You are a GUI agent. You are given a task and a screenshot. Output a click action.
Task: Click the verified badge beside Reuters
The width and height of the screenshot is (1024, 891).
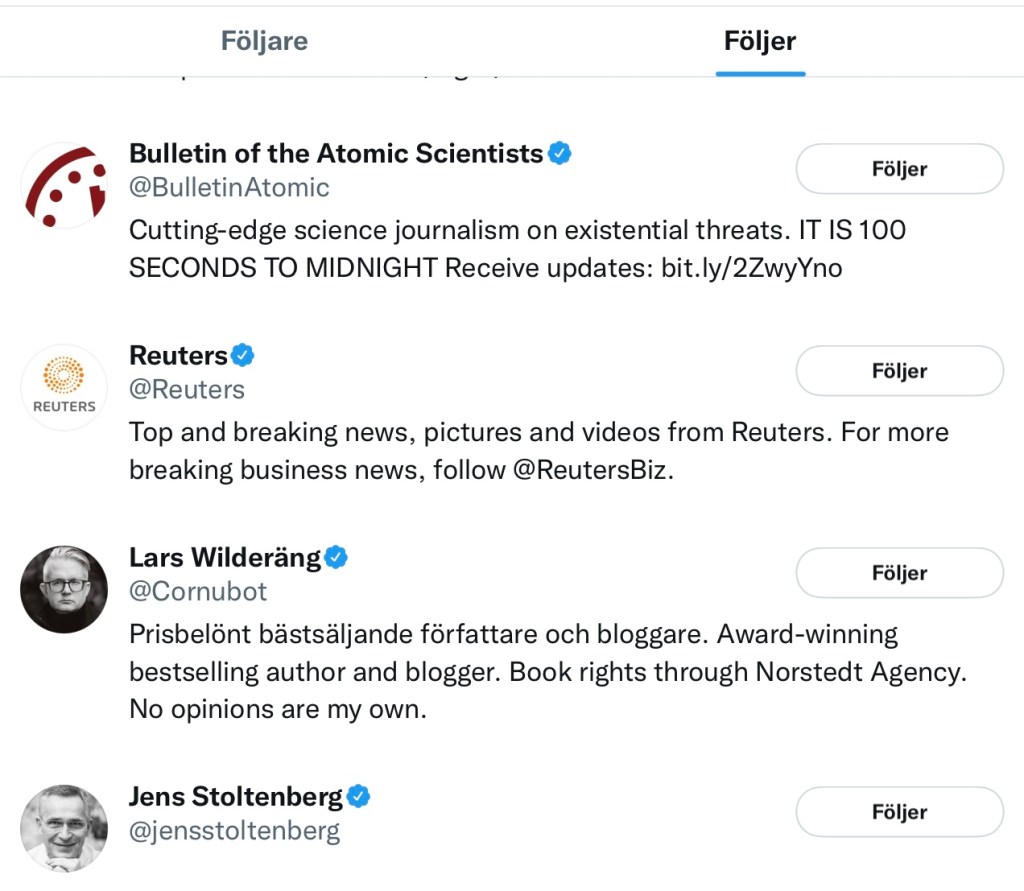pos(243,355)
